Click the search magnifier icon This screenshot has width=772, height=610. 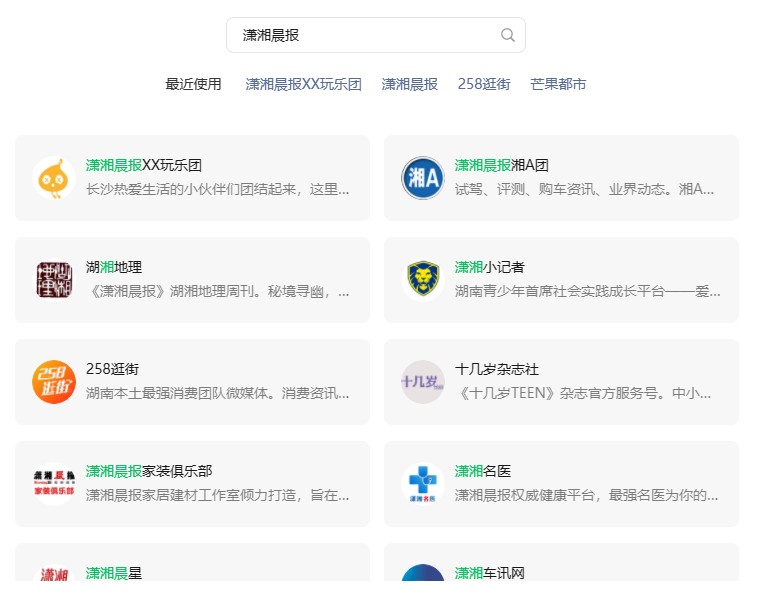pos(508,35)
